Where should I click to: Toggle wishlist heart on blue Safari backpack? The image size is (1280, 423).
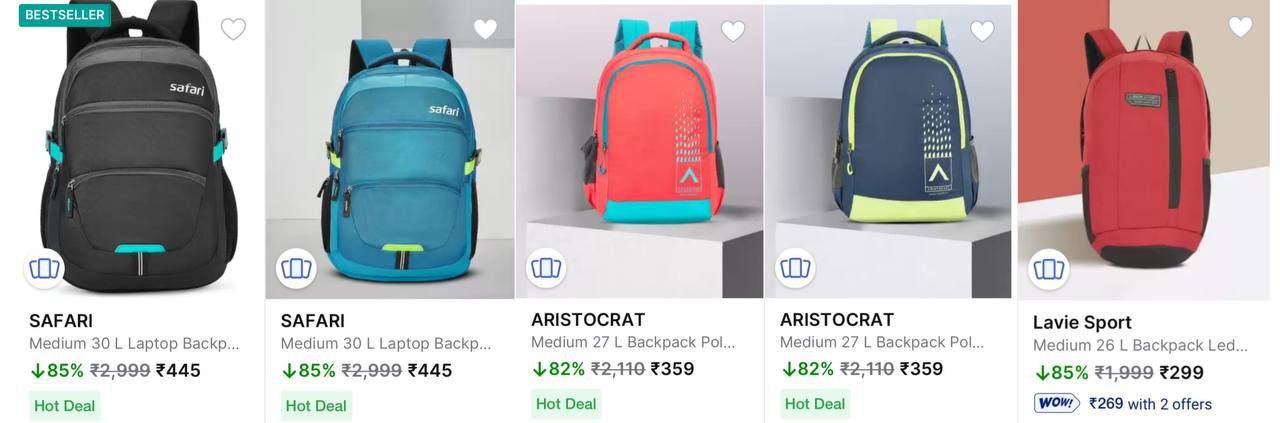coord(485,30)
